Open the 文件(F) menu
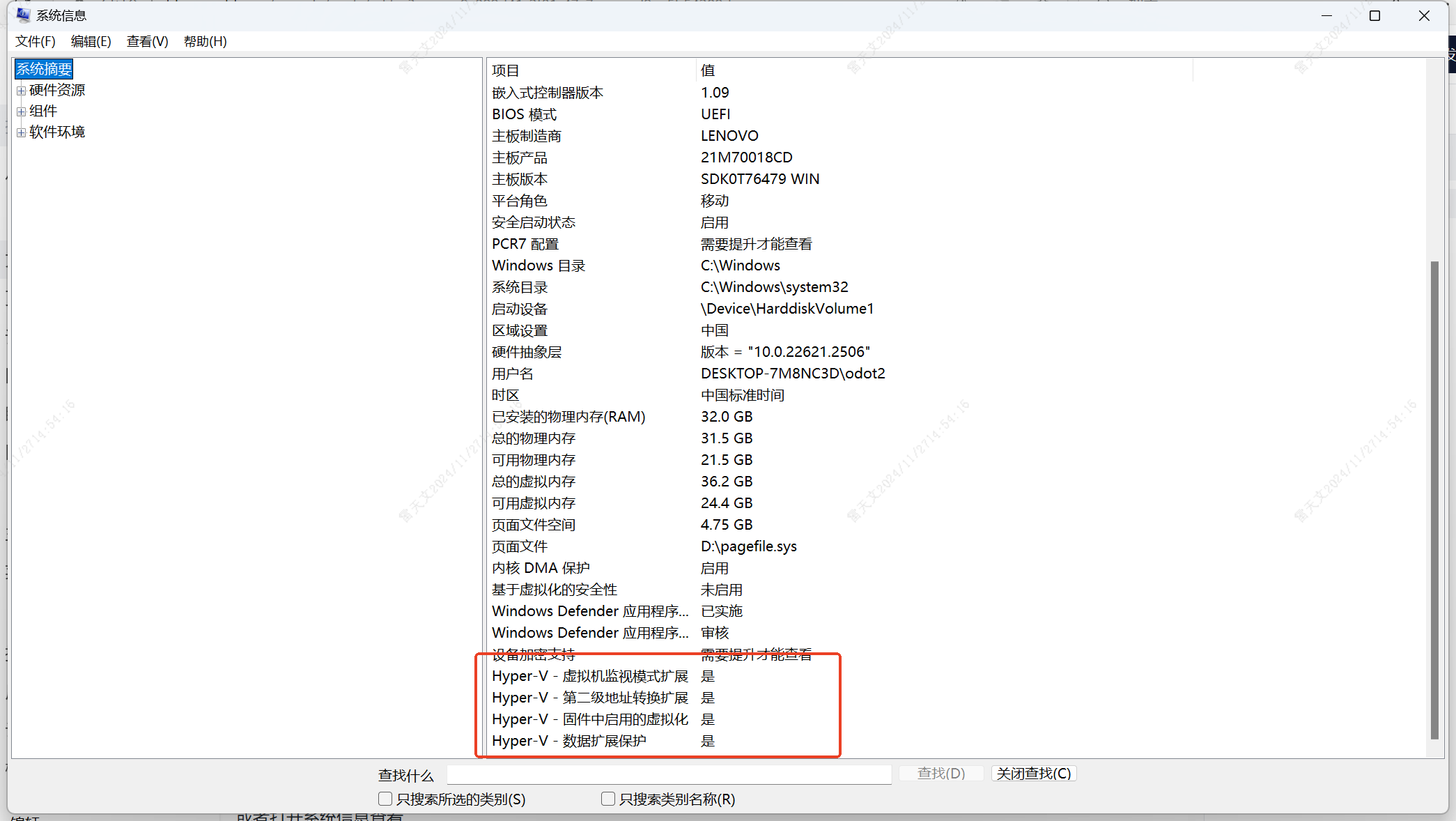 click(x=36, y=41)
